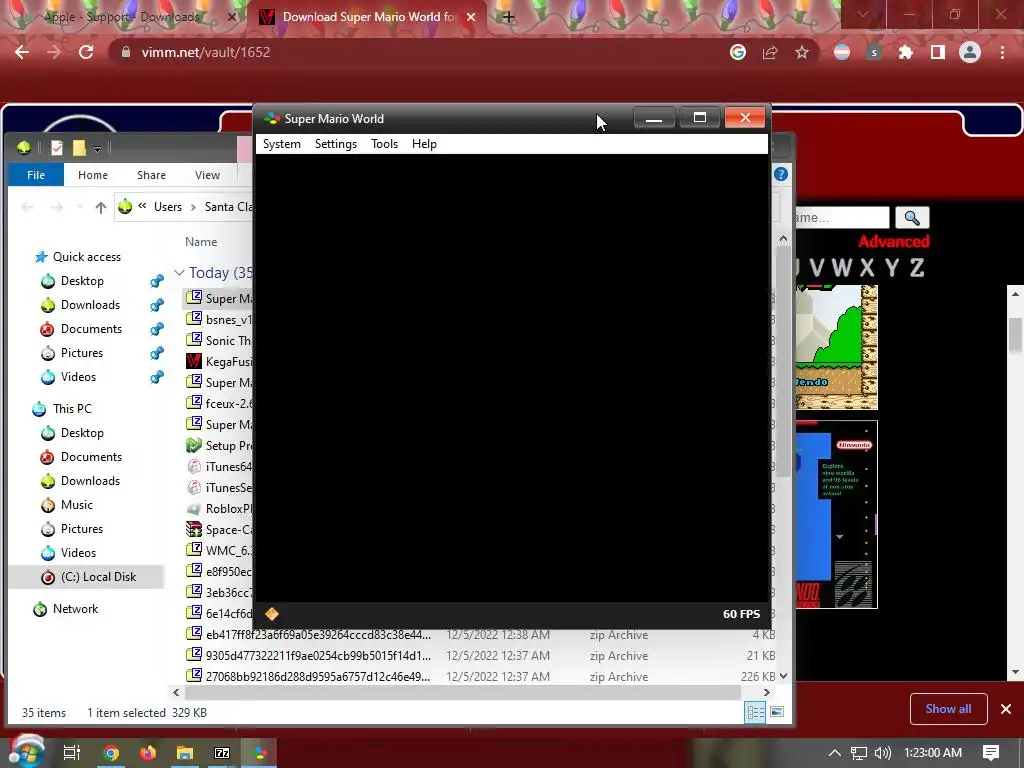The width and height of the screenshot is (1024, 768).
Task: Select the RobloxPl file row
Action: (x=219, y=508)
